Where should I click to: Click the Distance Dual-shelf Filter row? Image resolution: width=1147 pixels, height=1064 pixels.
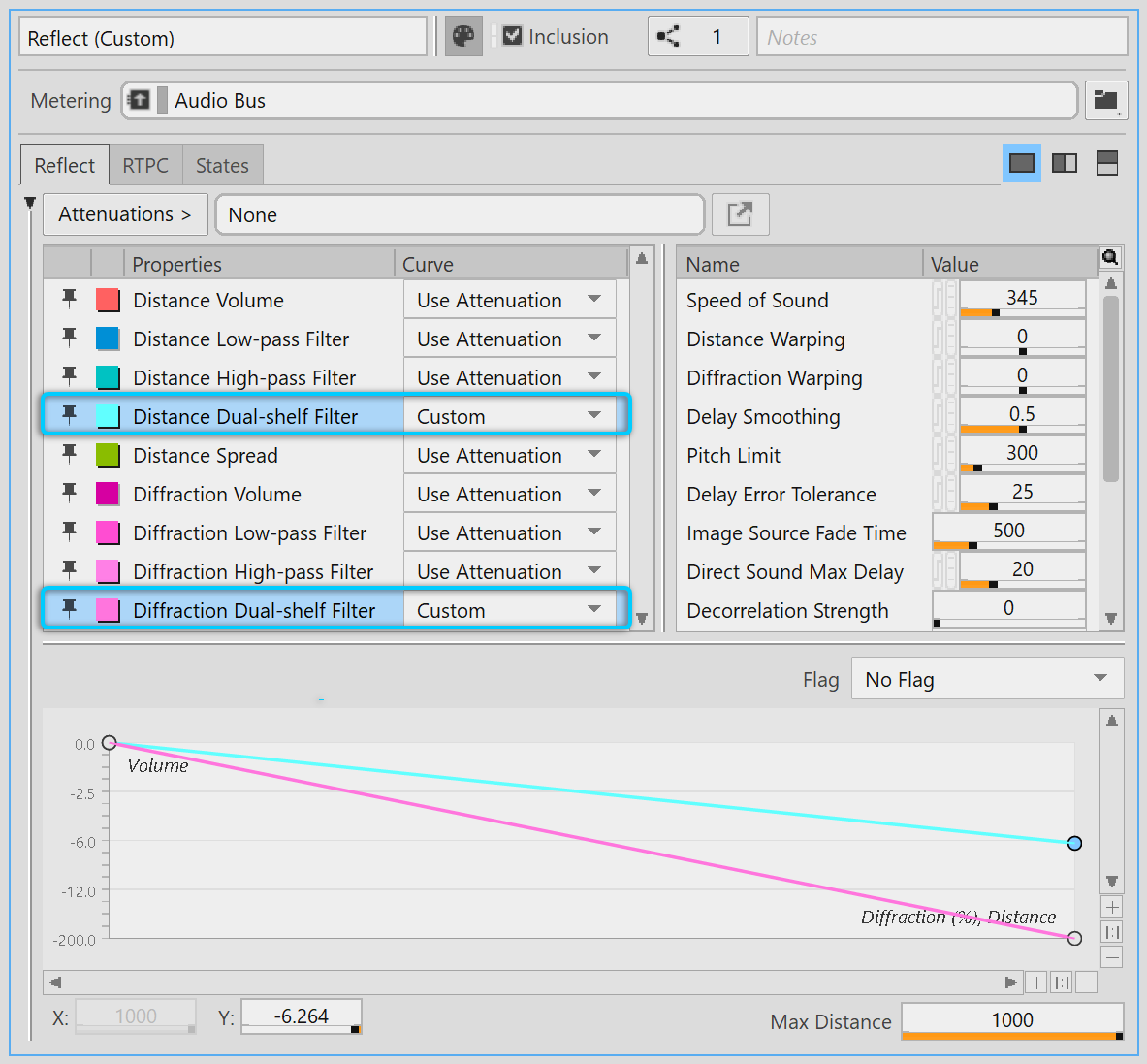click(x=245, y=416)
